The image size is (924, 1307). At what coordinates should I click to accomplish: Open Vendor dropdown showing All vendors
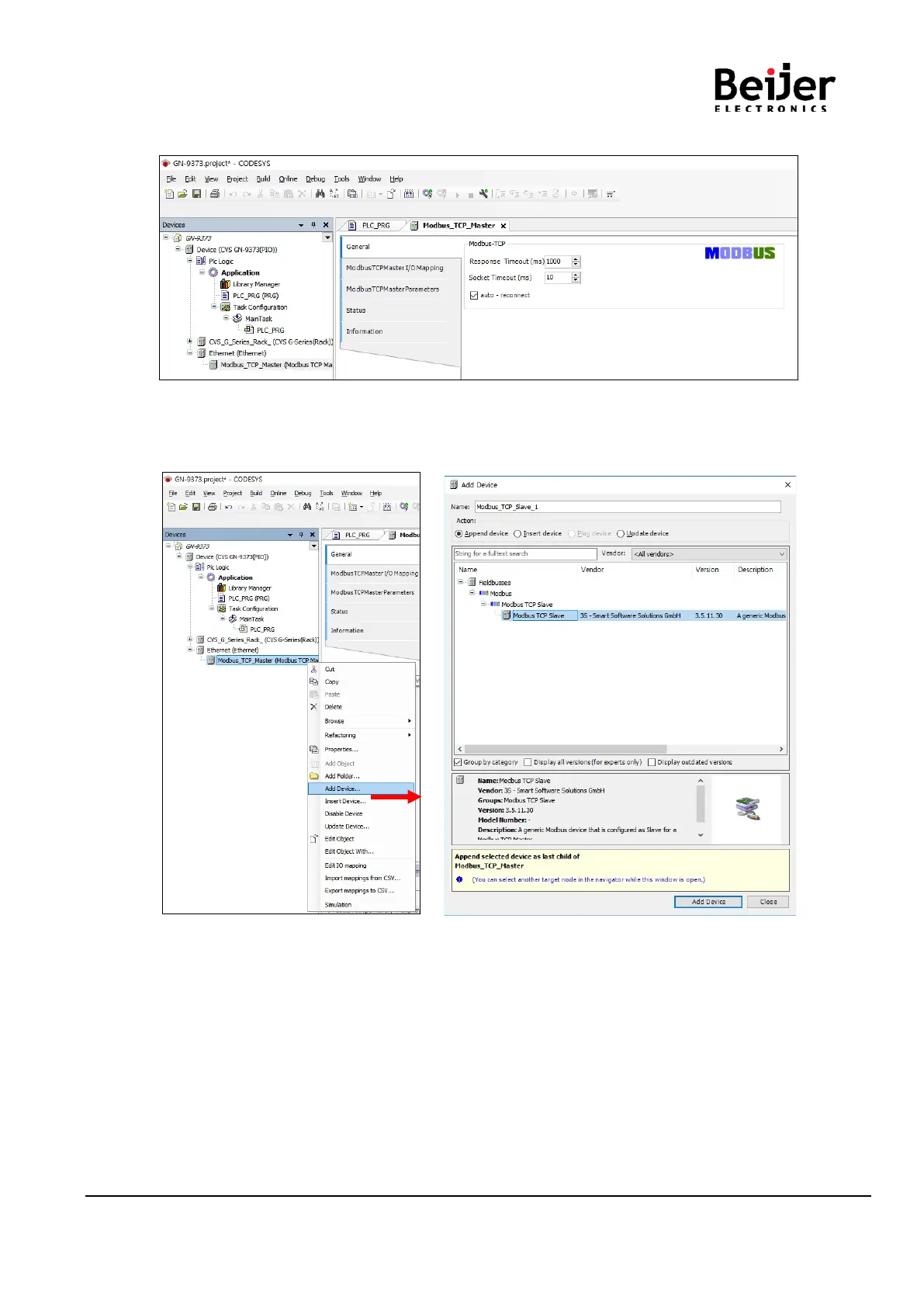[x=709, y=554]
